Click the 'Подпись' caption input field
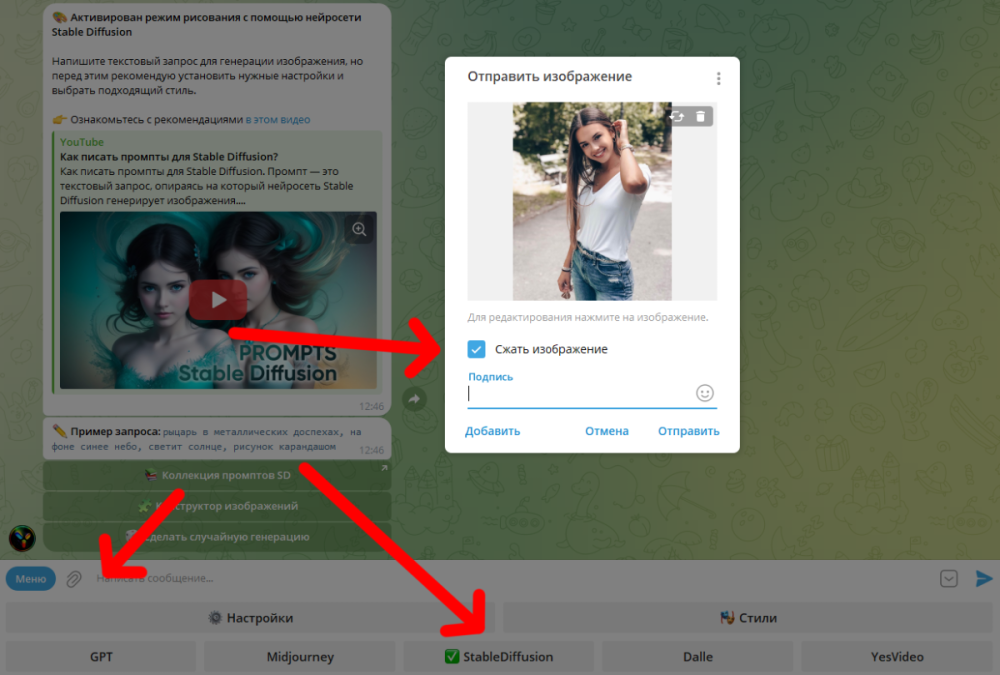Viewport: 1000px width, 675px height. [x=580, y=394]
